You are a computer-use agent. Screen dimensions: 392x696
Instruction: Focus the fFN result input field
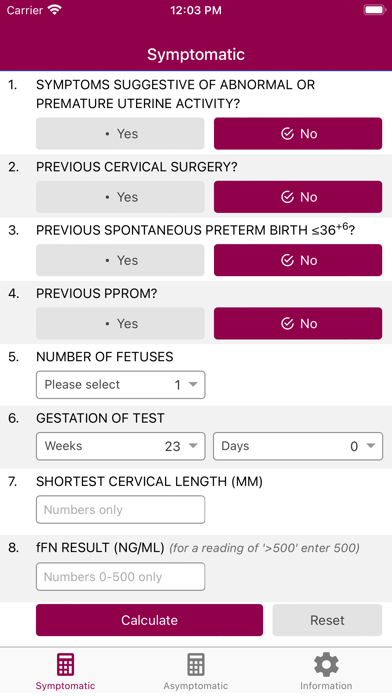click(x=121, y=577)
